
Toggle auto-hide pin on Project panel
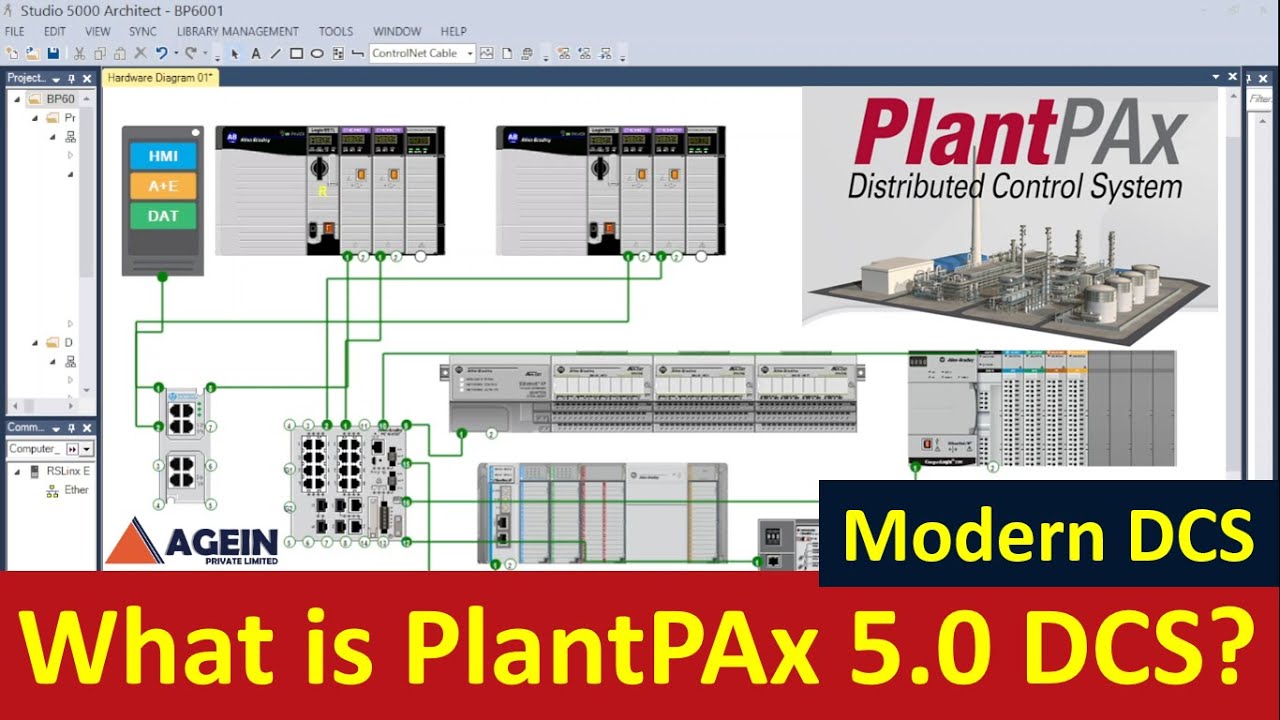click(x=71, y=78)
